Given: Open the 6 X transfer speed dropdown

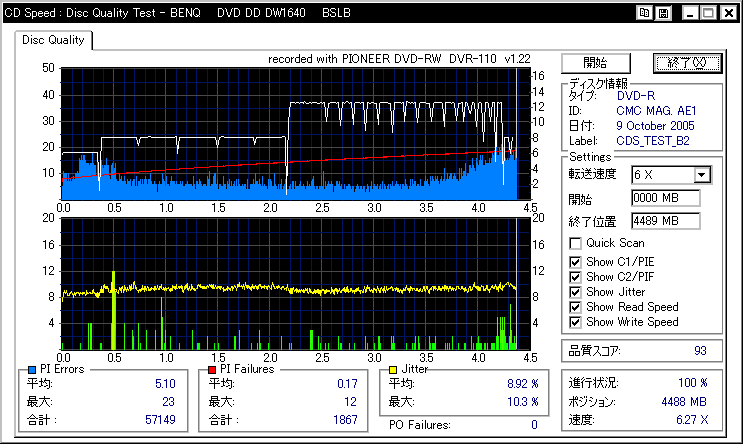Looking at the screenshot, I should pyautogui.click(x=701, y=175).
